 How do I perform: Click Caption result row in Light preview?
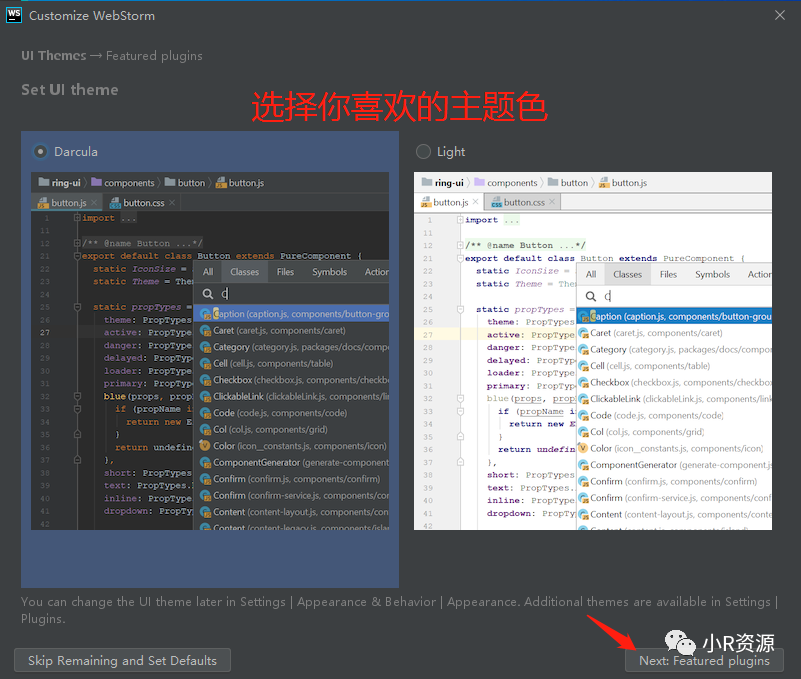[x=674, y=316]
